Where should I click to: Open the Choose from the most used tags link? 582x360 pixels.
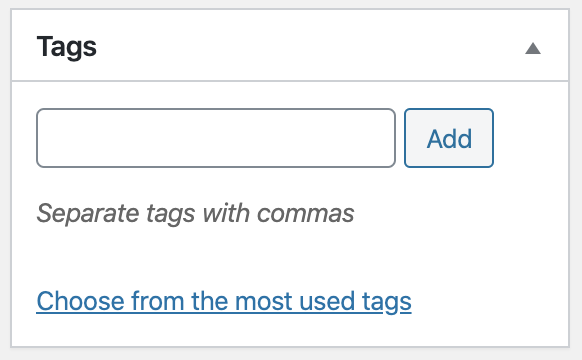point(224,301)
